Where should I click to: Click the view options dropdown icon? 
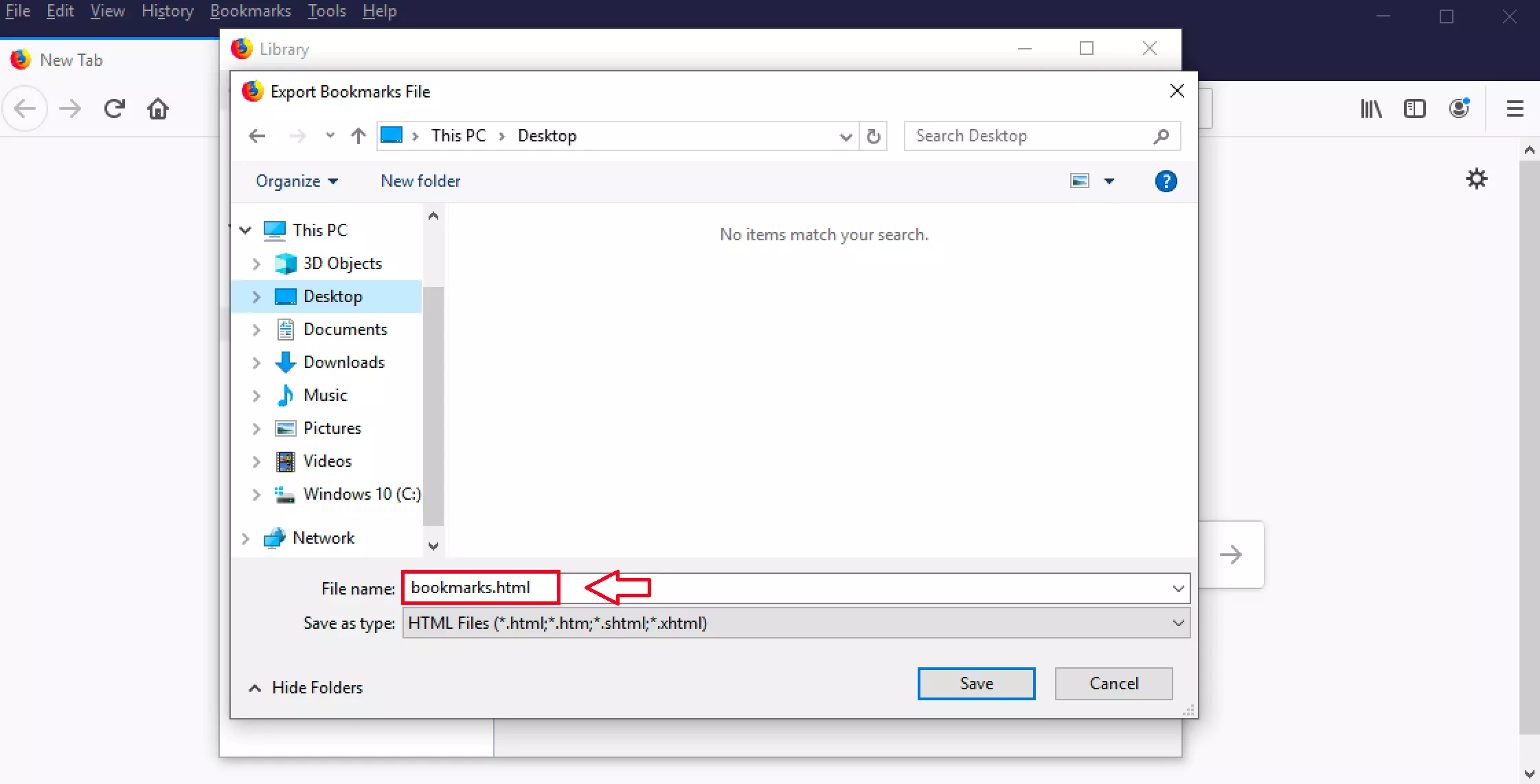coord(1109,181)
